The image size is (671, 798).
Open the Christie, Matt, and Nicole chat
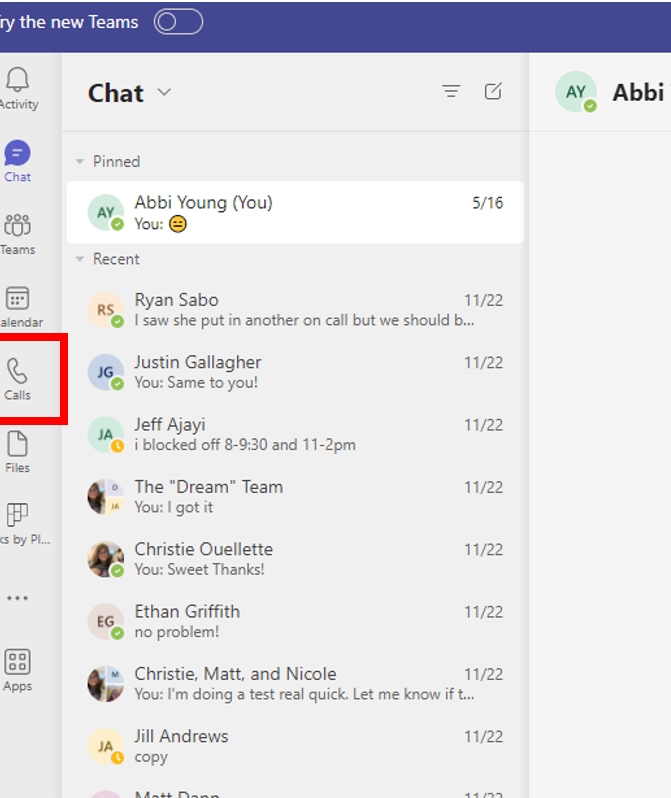point(295,684)
